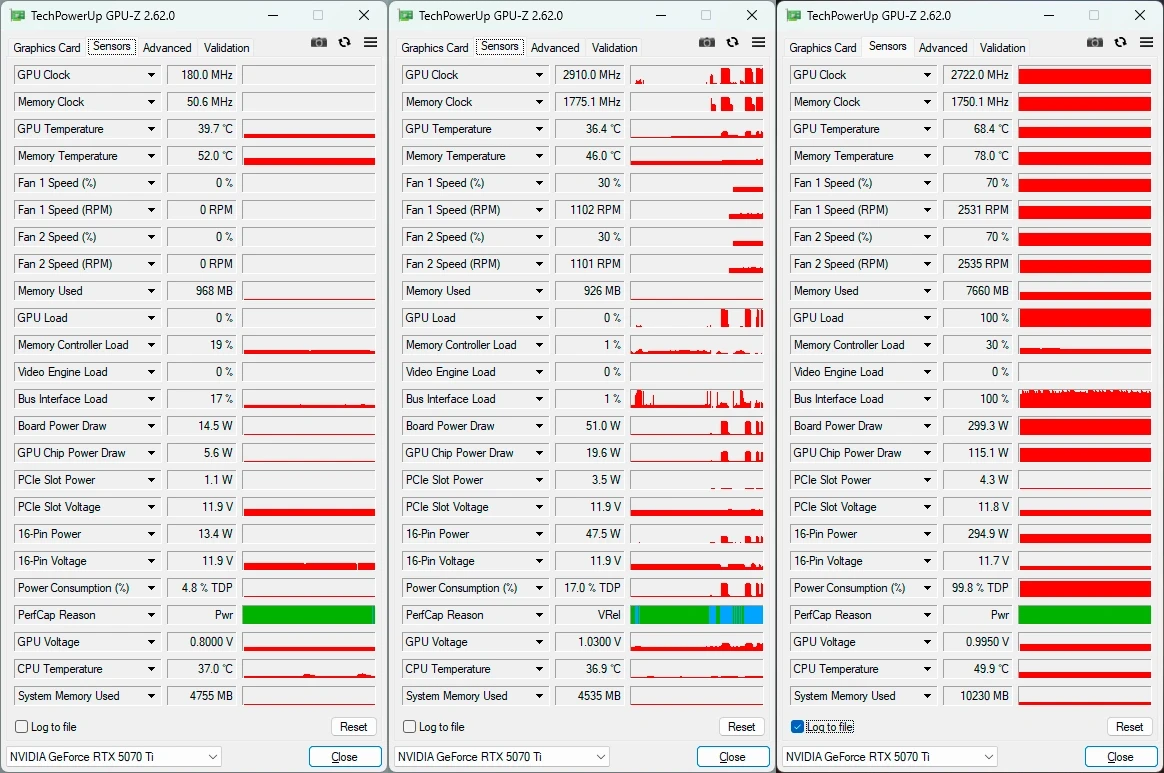
Task: Switch to Advanced tab in right window
Action: pos(943,48)
